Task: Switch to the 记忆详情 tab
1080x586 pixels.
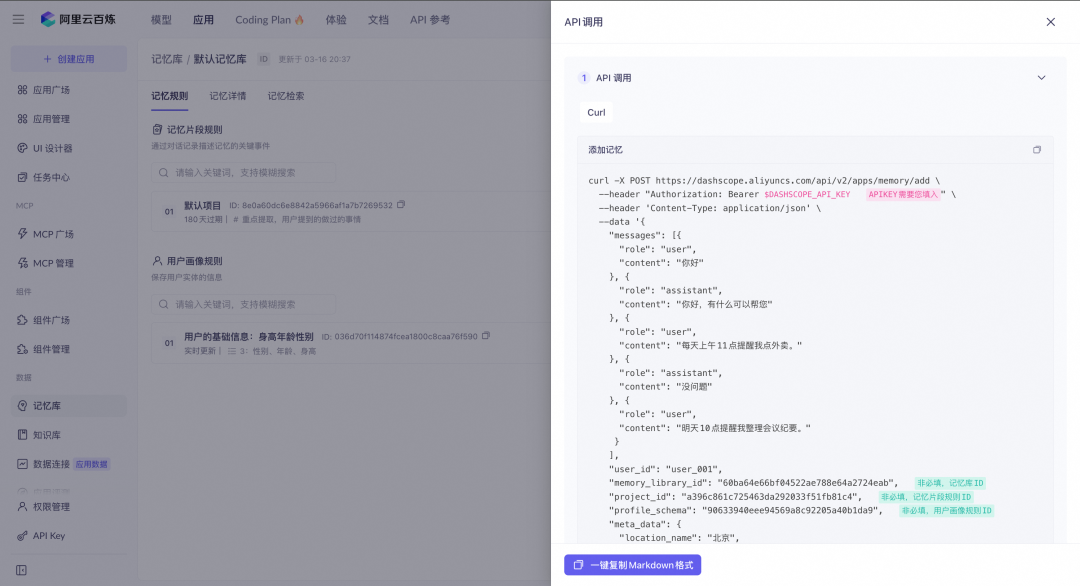Action: point(227,96)
